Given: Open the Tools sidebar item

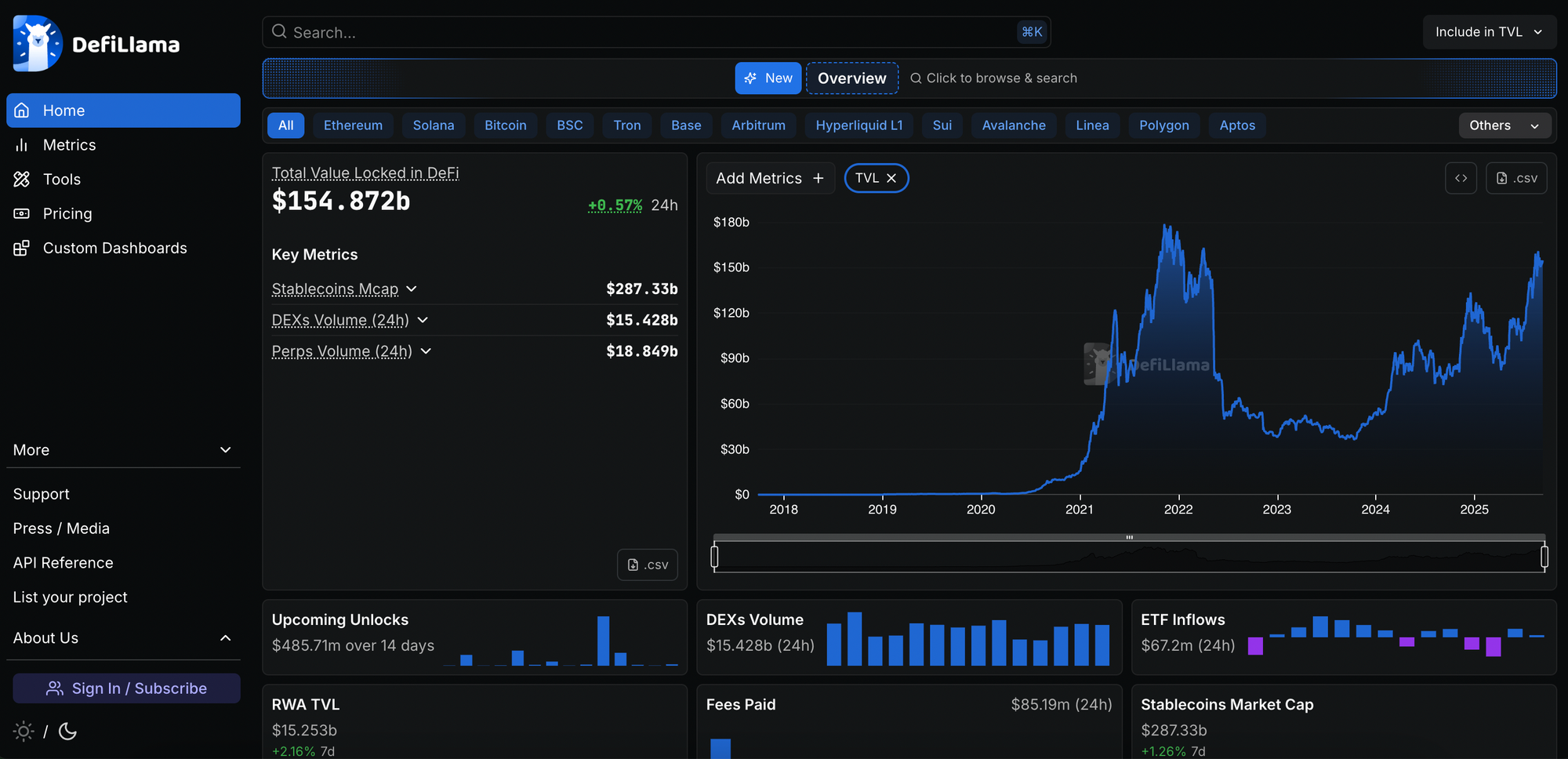Looking at the screenshot, I should 123,180.
